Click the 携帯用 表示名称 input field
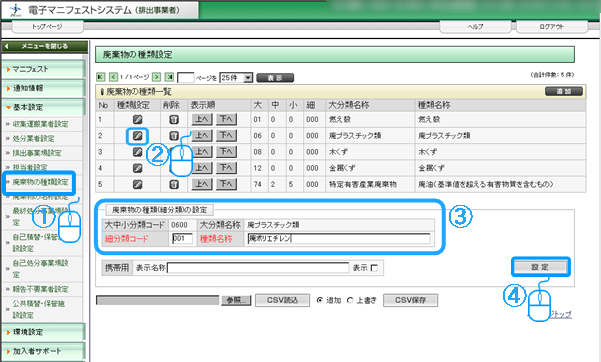601x362 pixels. pyautogui.click(x=258, y=268)
